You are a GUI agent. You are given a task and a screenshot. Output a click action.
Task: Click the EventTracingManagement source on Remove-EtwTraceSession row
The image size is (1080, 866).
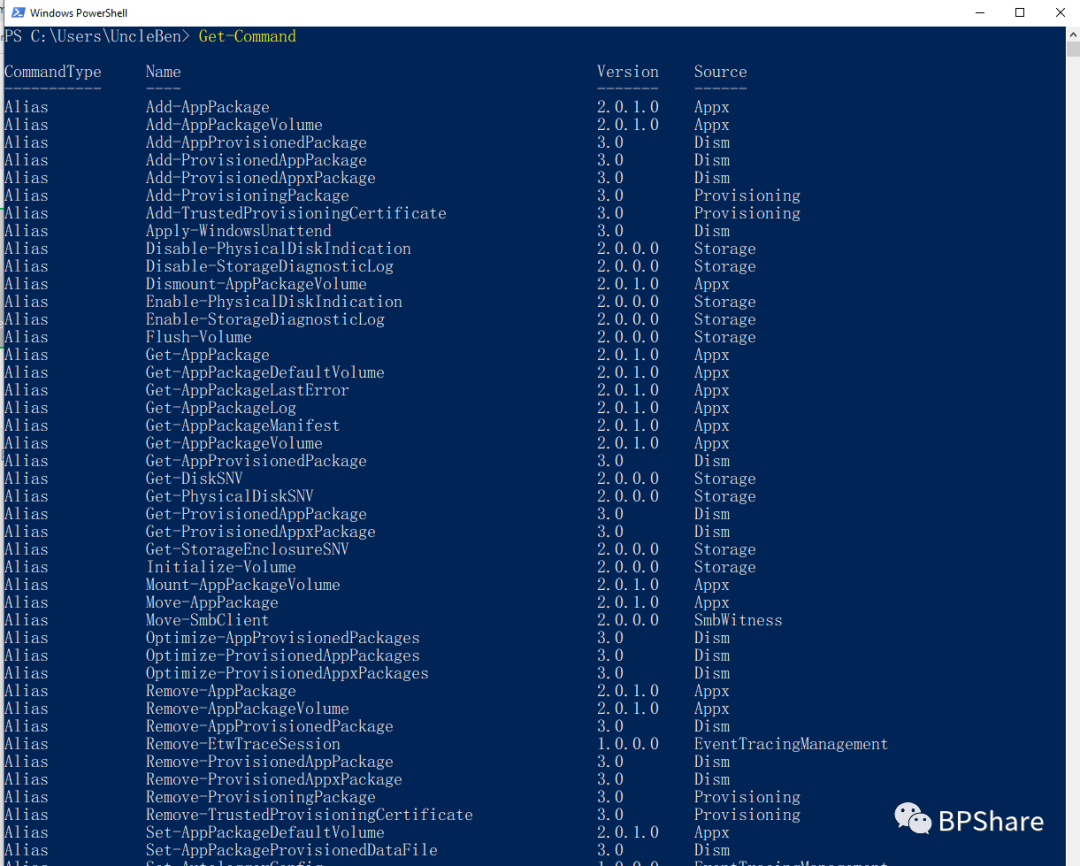(791, 744)
